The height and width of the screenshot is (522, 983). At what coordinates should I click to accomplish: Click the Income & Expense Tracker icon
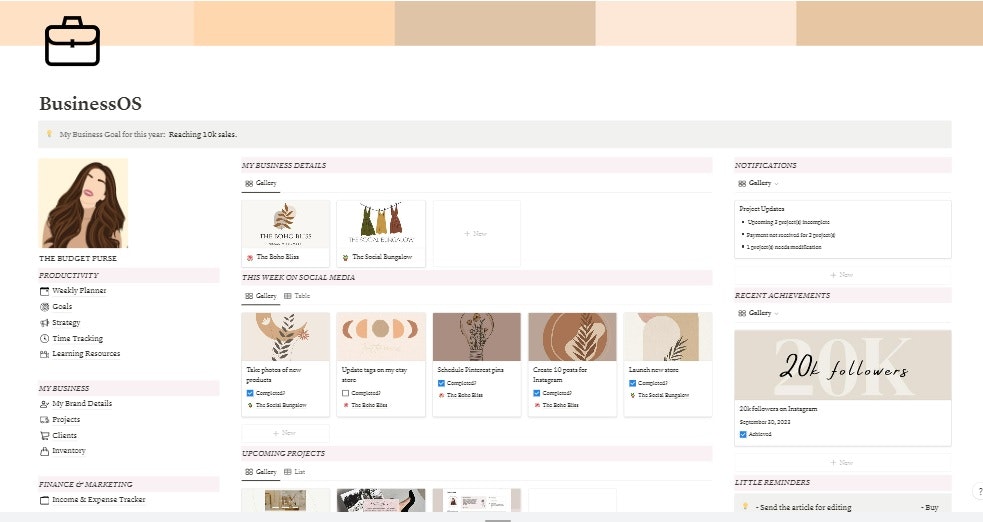45,500
